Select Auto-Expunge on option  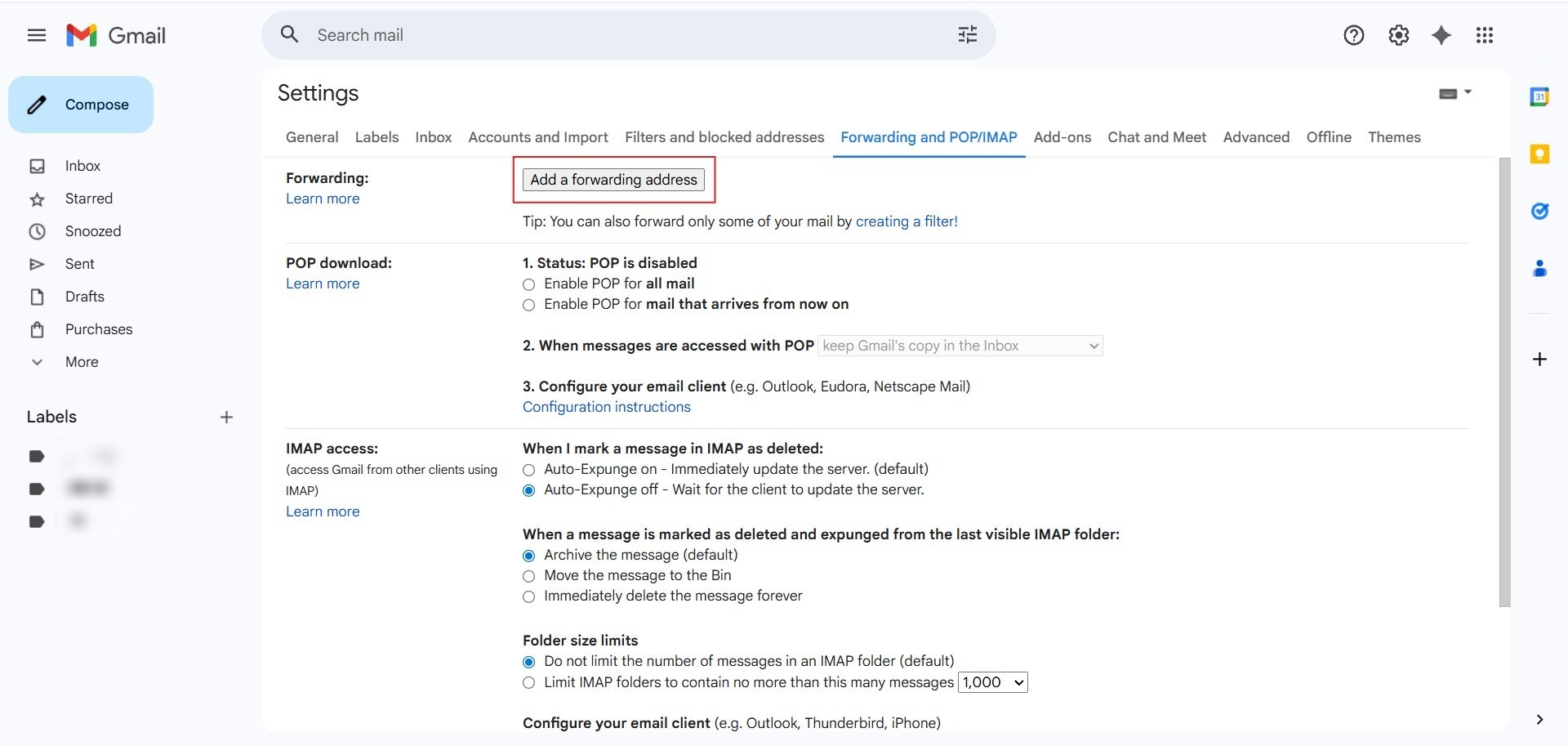529,470
